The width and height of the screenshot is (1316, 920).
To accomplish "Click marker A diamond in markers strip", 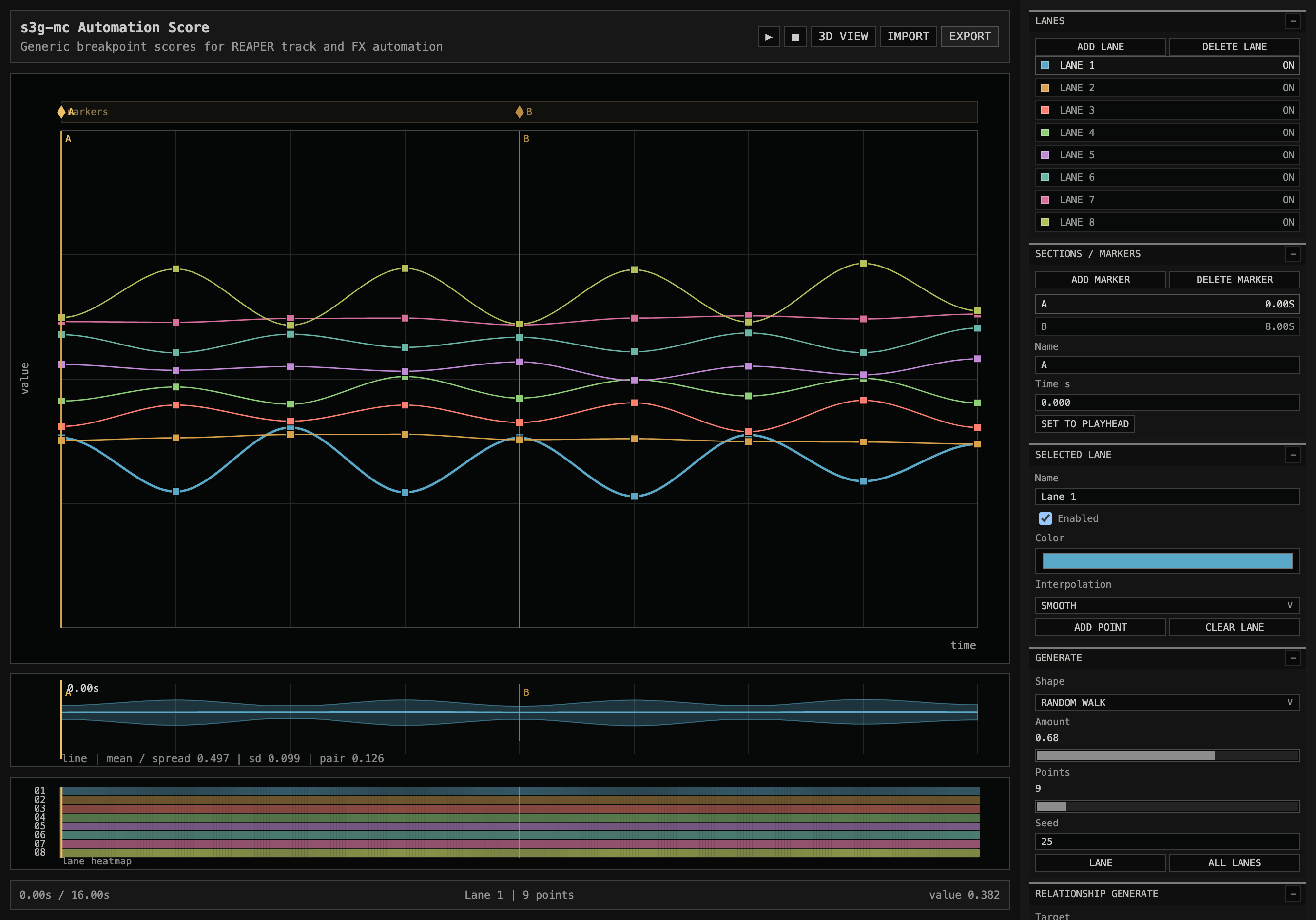I will [61, 112].
